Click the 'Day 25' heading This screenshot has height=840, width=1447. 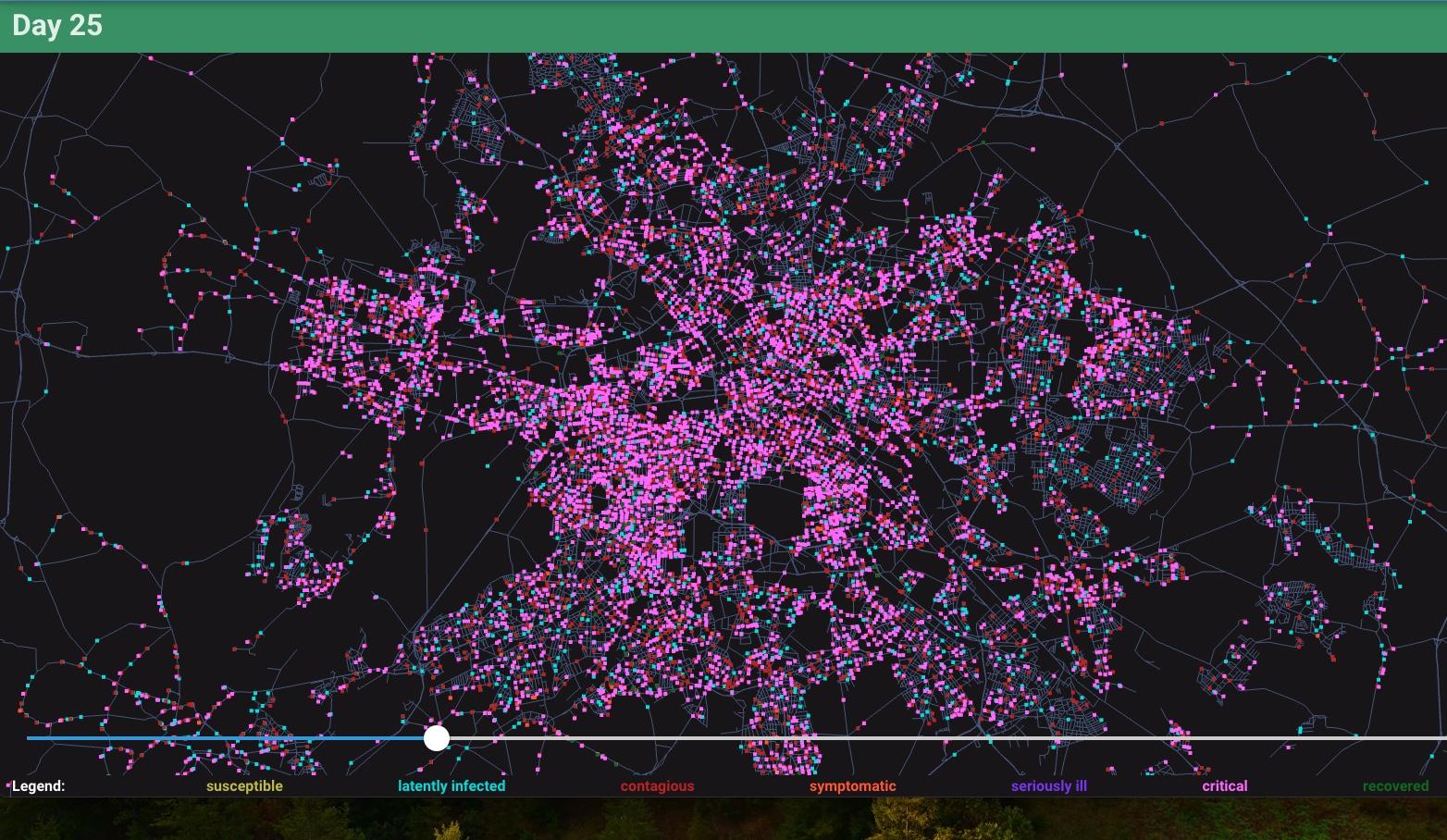click(57, 26)
